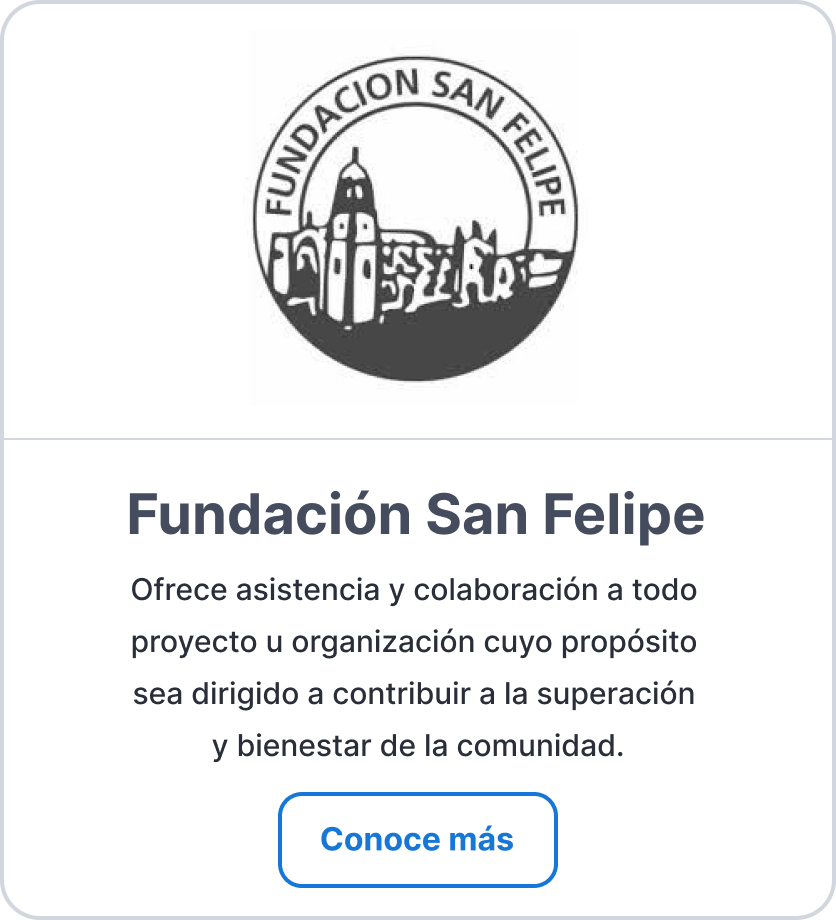Click the line "Ofrece asistencia y colaboración a todo"
Viewport: 836px width, 920px height.
pos(414,590)
